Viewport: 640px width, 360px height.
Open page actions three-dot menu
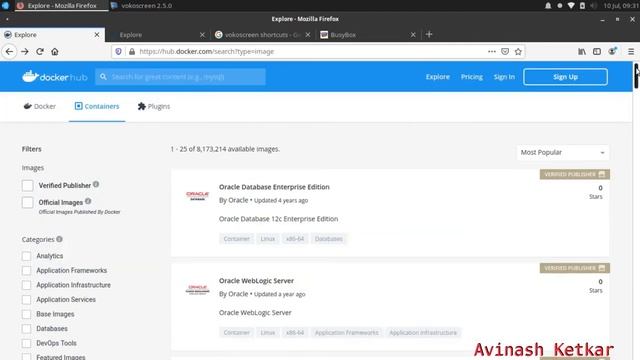point(491,51)
